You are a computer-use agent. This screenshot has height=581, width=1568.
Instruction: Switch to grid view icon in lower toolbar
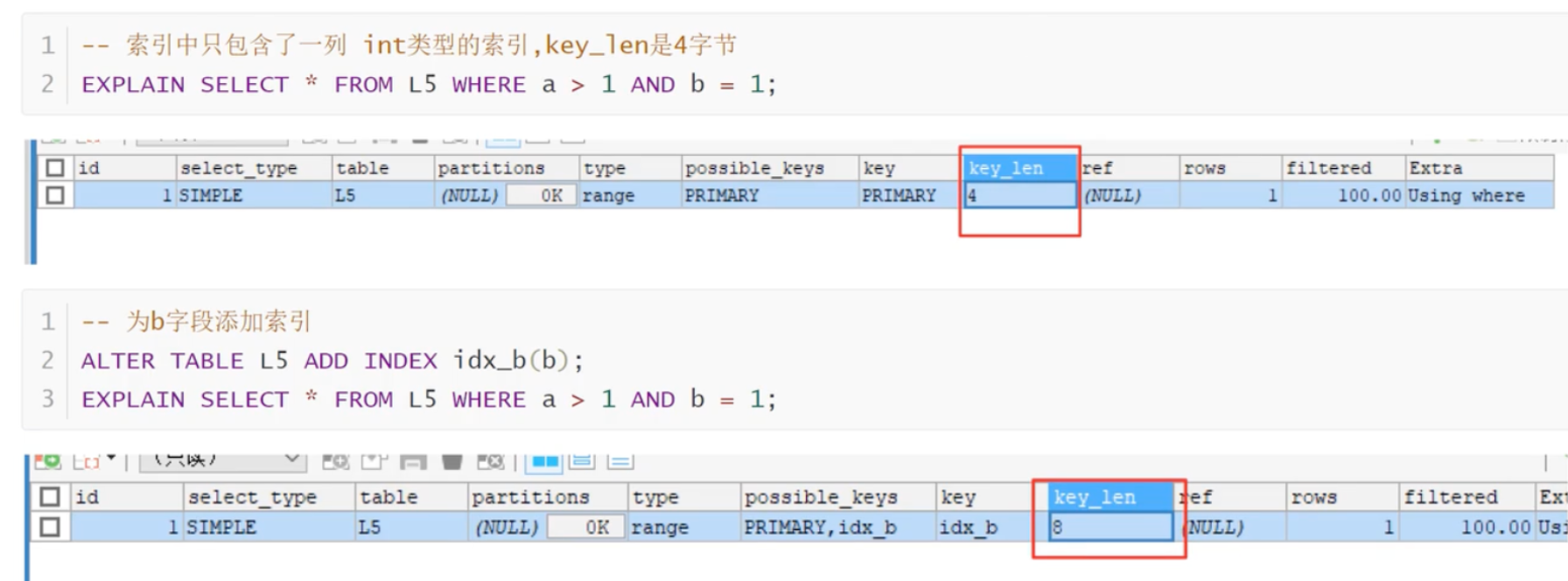544,460
